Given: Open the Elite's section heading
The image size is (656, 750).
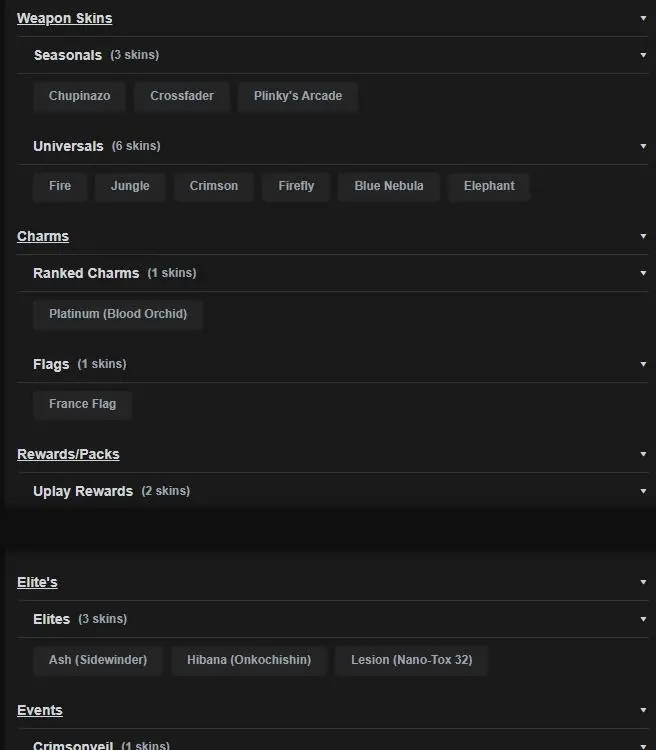Looking at the screenshot, I should point(37,582).
